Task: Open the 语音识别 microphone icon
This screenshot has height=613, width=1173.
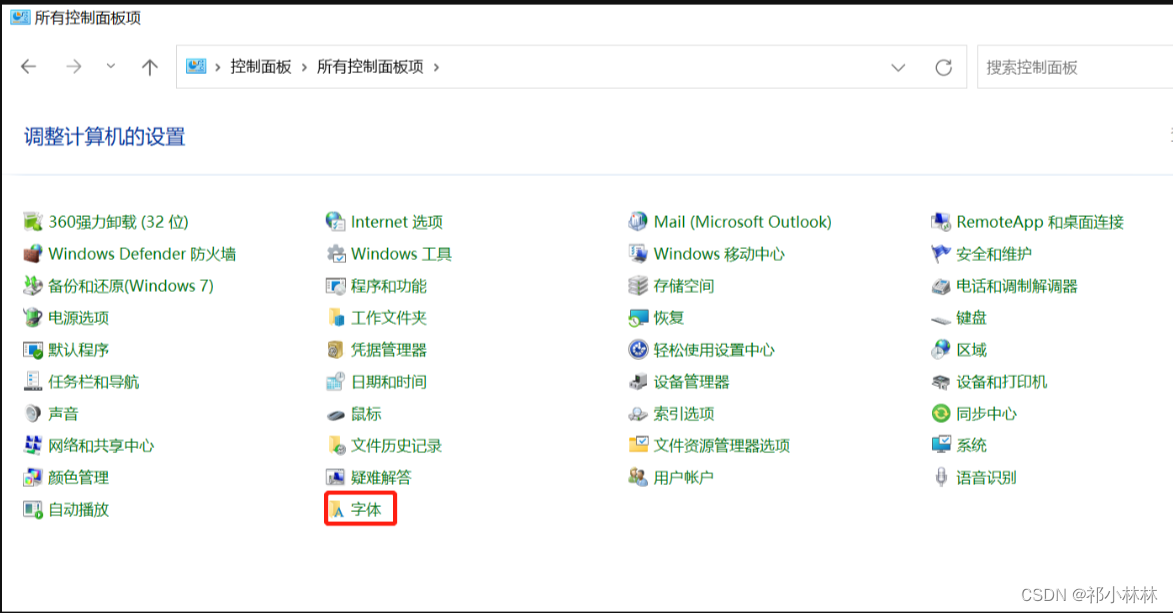Action: tap(941, 478)
